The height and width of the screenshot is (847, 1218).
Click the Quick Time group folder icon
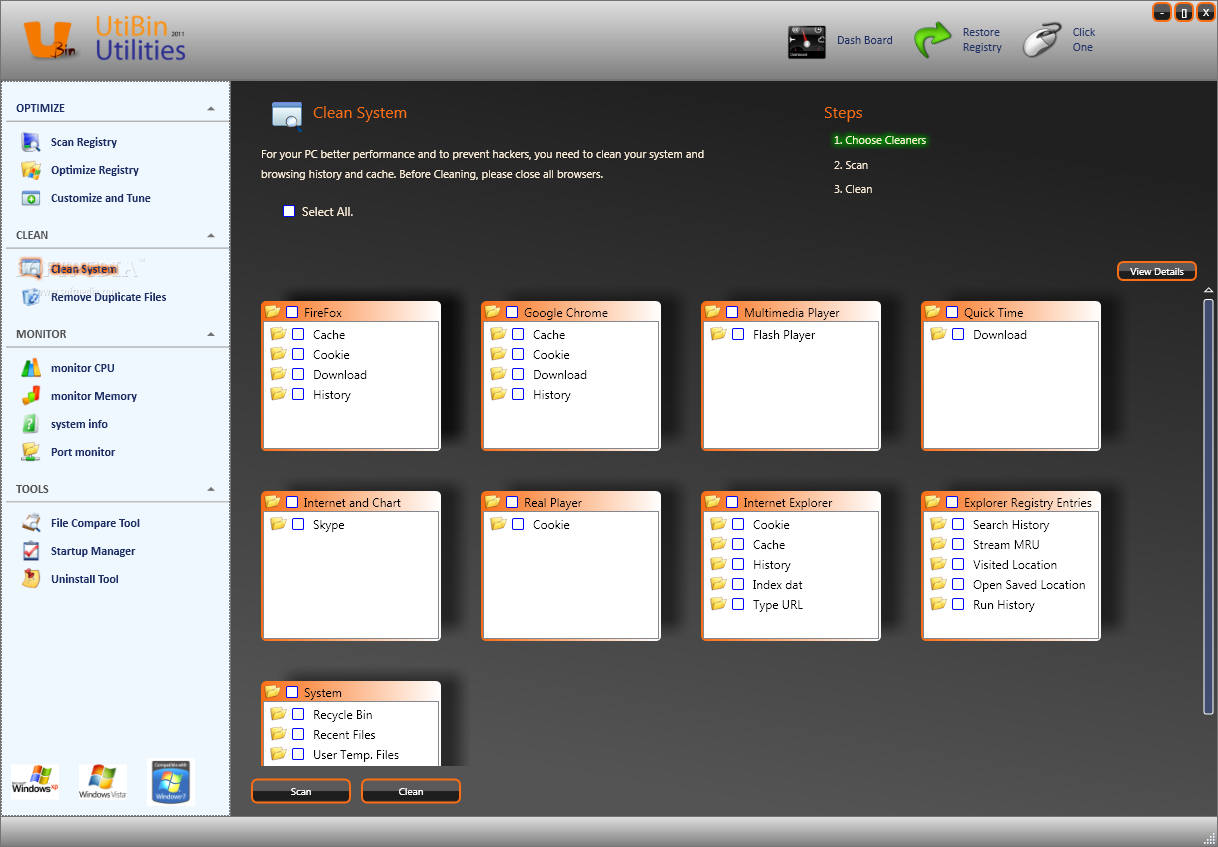[x=933, y=312]
